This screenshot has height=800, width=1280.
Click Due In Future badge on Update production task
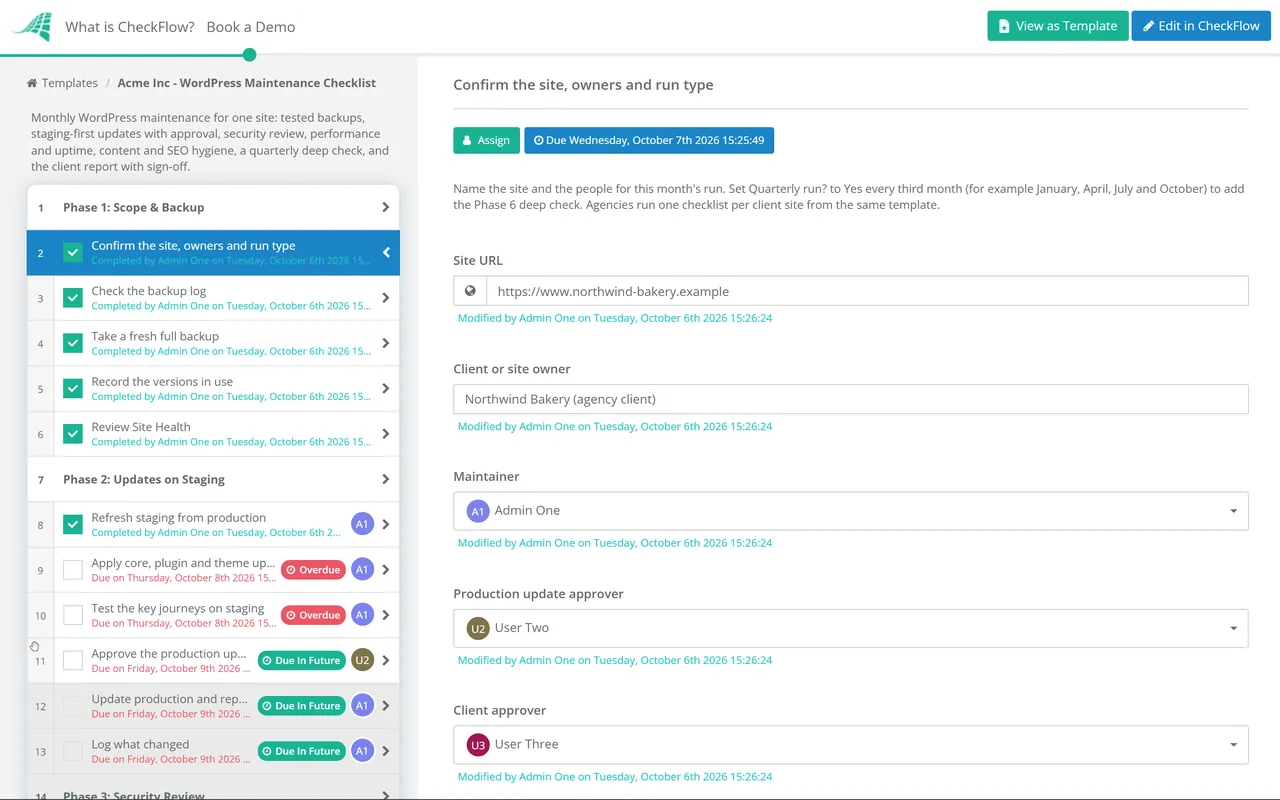point(301,706)
